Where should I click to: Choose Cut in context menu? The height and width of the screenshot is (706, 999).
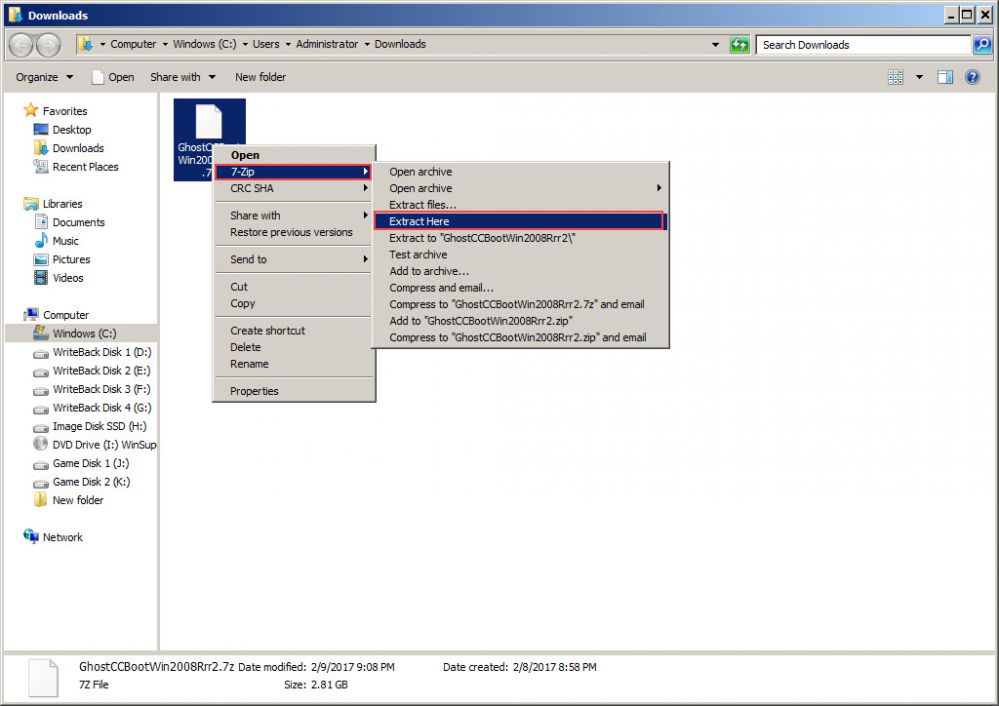(x=294, y=287)
